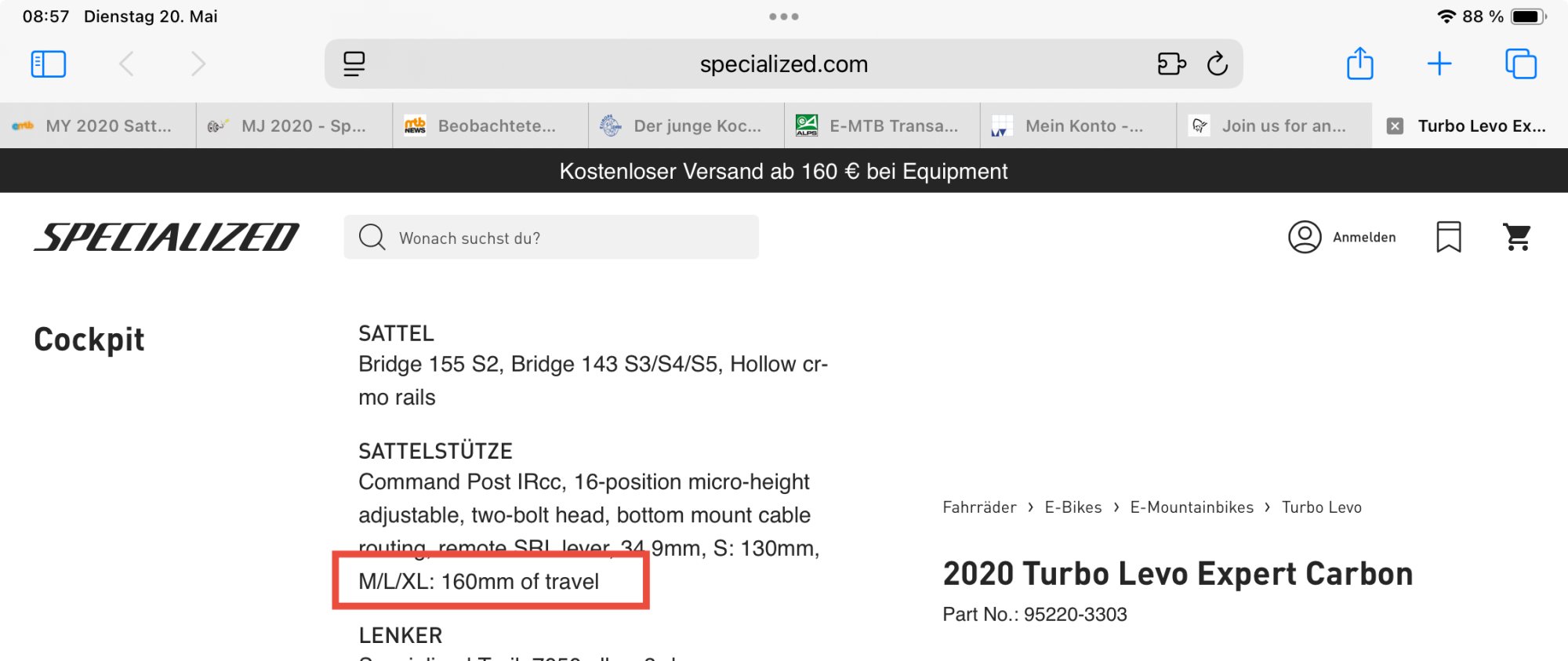The image size is (1568, 661).
Task: Show the tab overview grid
Action: [1521, 64]
